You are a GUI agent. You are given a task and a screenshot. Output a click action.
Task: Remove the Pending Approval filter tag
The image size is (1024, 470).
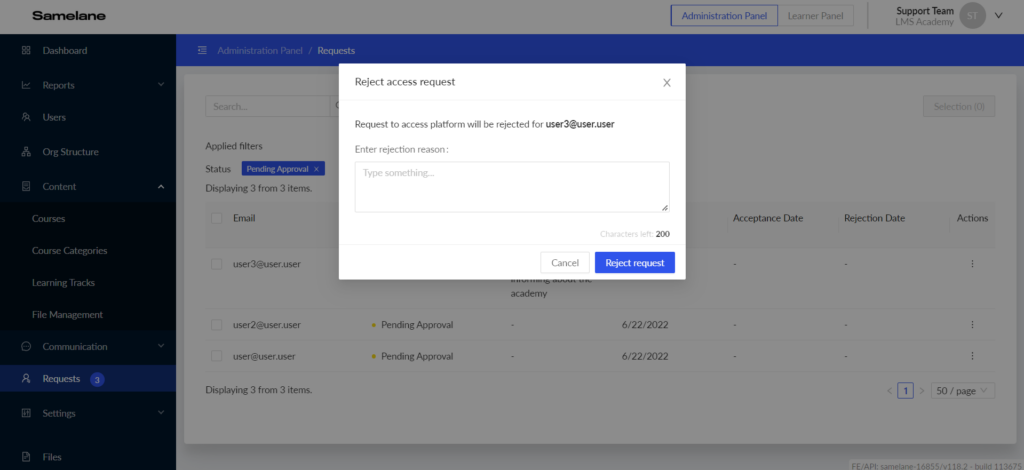pyautogui.click(x=317, y=169)
